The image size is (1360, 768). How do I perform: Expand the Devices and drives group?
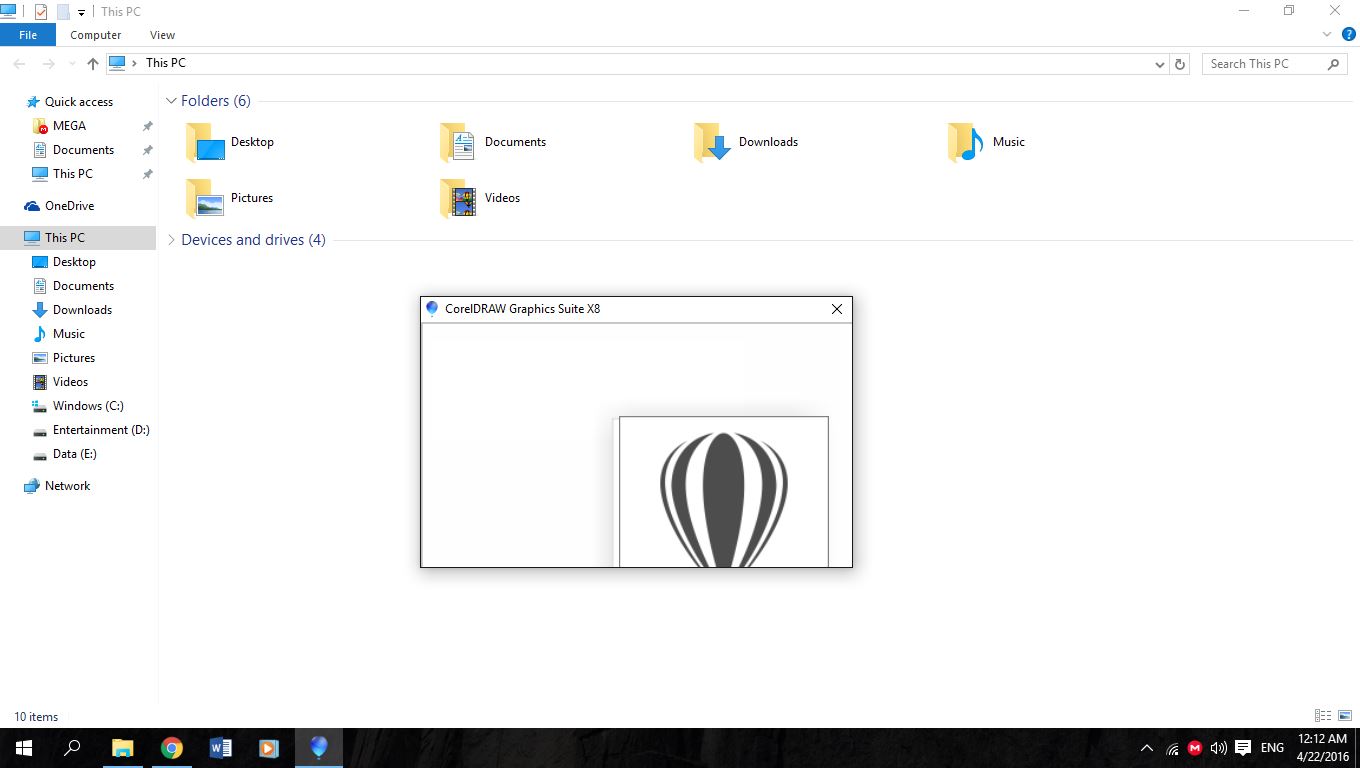(172, 240)
